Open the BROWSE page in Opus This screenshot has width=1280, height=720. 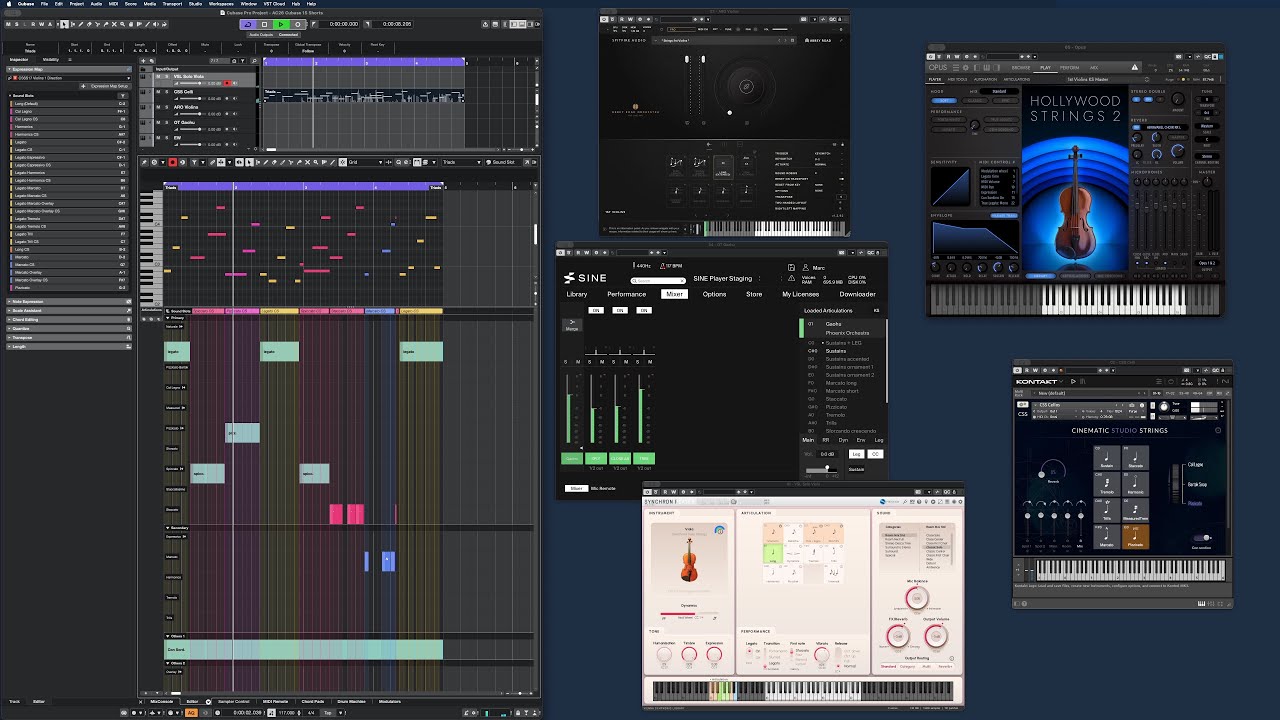tap(1022, 68)
